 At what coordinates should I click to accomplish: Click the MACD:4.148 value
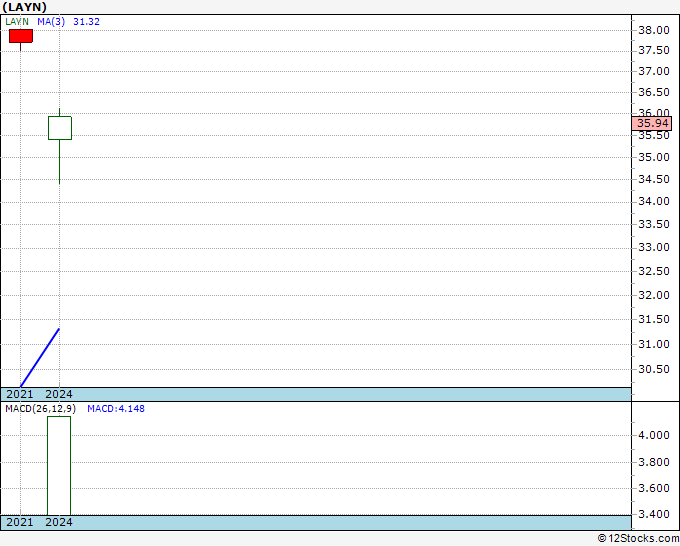click(x=116, y=409)
